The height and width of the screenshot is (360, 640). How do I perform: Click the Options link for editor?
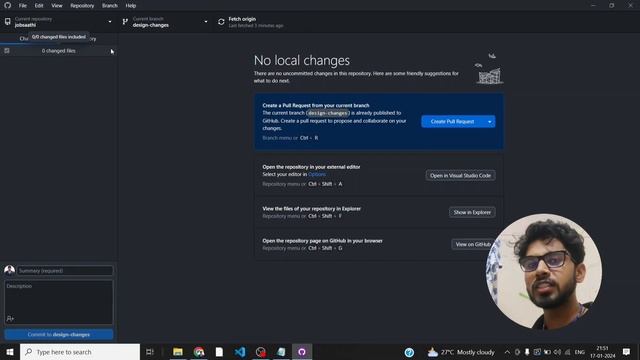click(x=317, y=174)
